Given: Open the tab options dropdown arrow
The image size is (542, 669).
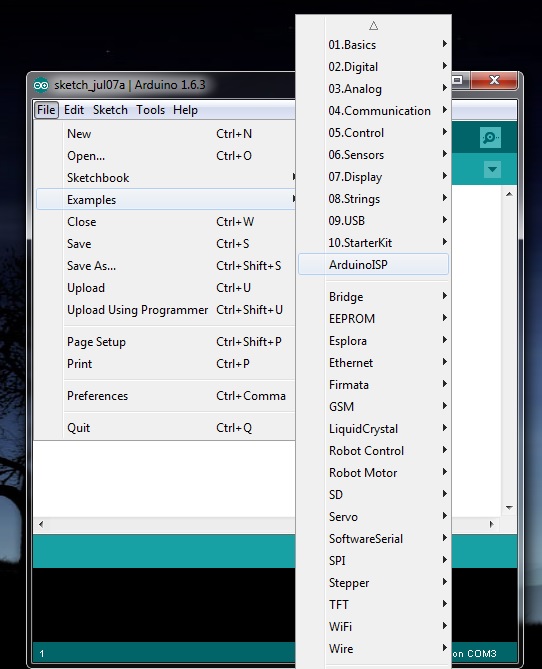Looking at the screenshot, I should point(492,169).
